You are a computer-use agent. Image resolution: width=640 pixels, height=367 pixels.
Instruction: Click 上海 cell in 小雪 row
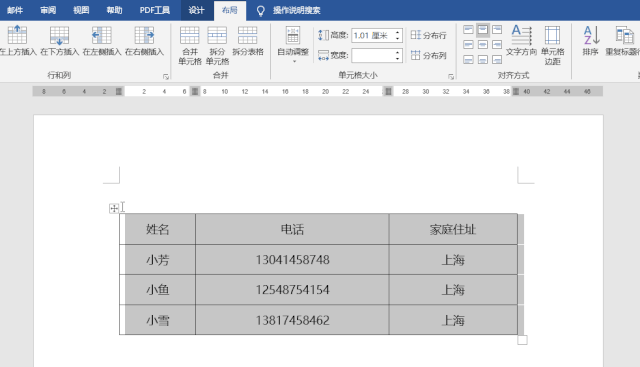(x=453, y=320)
